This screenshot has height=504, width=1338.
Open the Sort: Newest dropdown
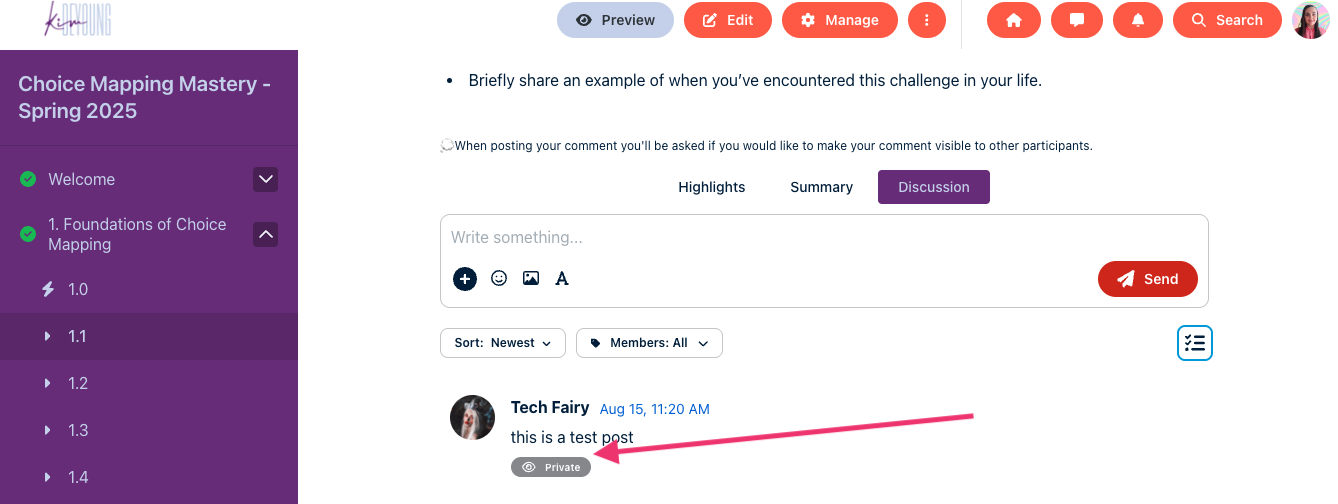503,343
